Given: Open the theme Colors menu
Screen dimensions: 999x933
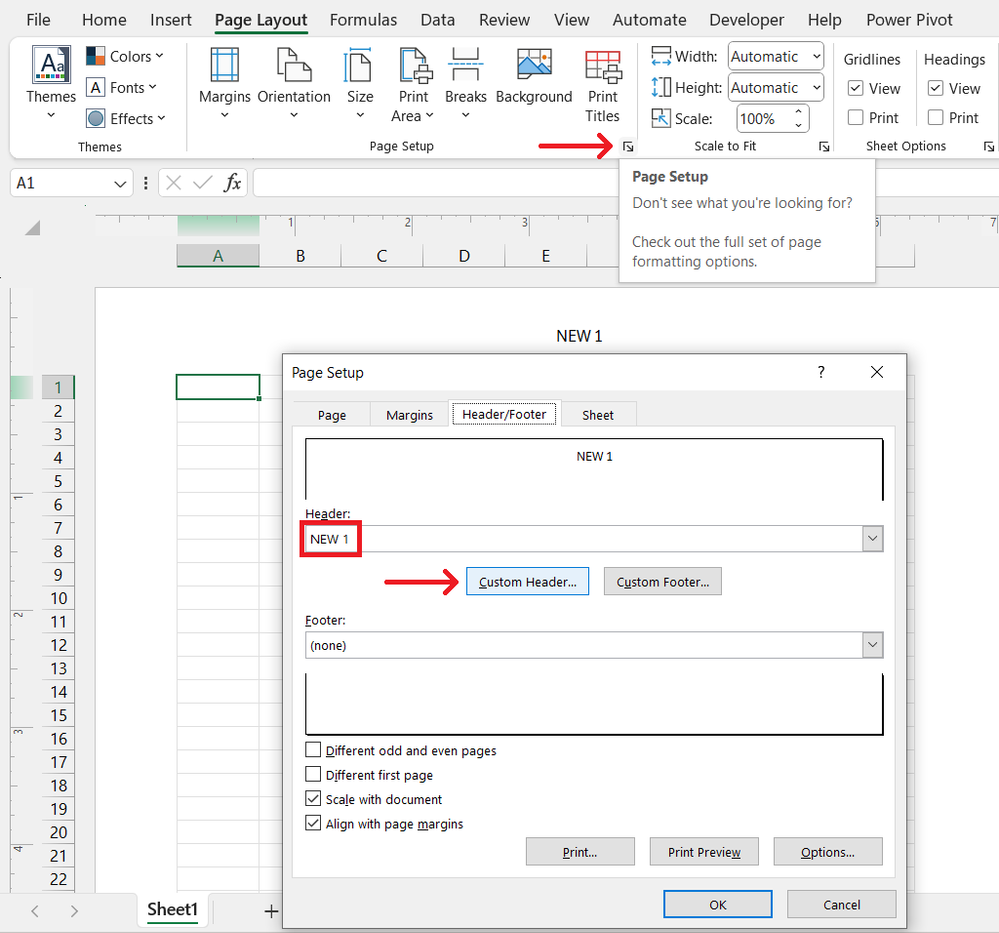Looking at the screenshot, I should click(x=125, y=56).
